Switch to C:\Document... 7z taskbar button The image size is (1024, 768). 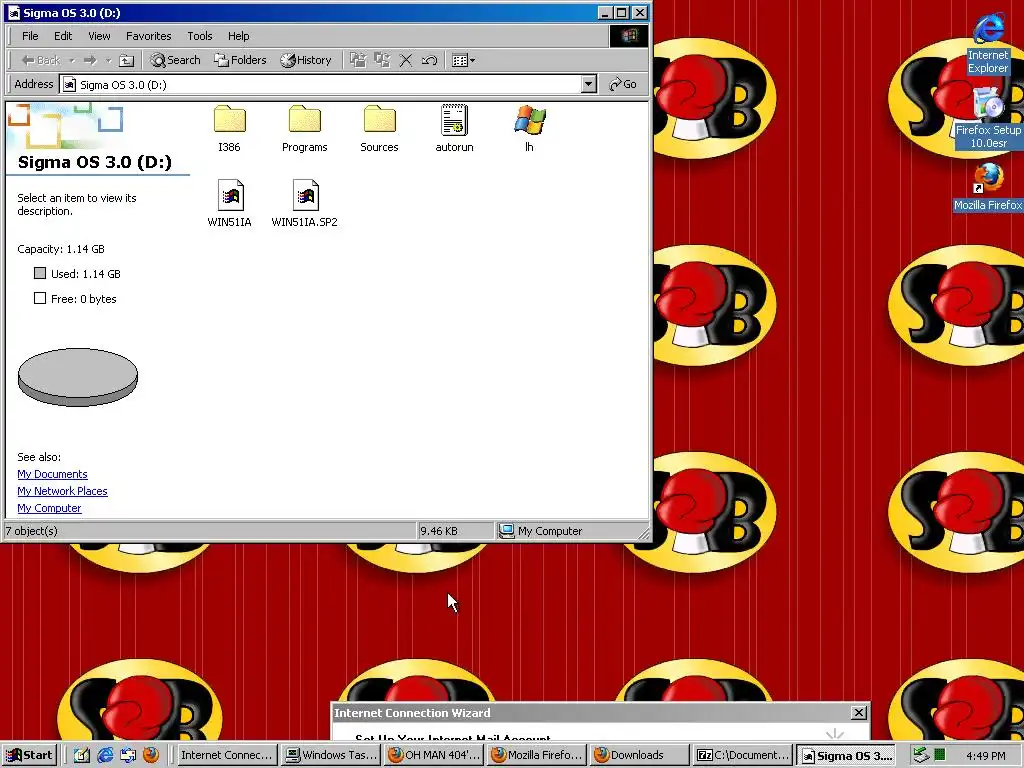(742, 755)
